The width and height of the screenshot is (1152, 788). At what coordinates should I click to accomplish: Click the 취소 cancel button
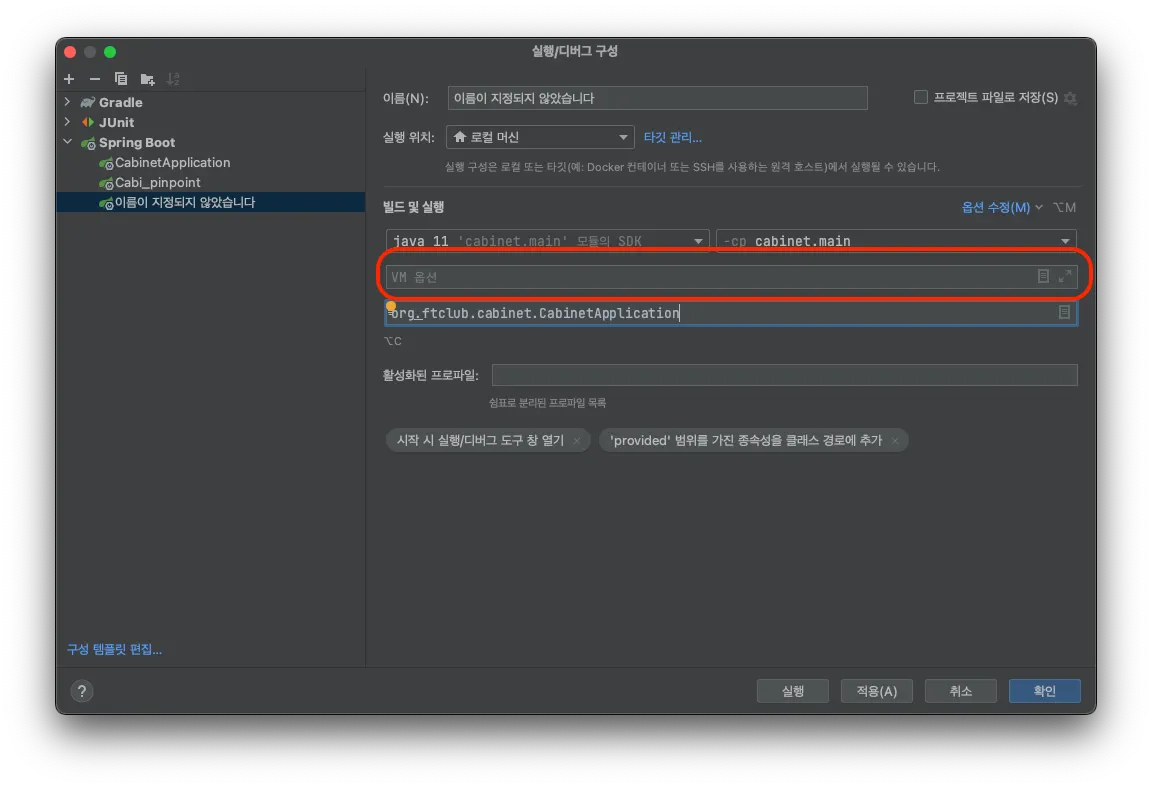960,691
